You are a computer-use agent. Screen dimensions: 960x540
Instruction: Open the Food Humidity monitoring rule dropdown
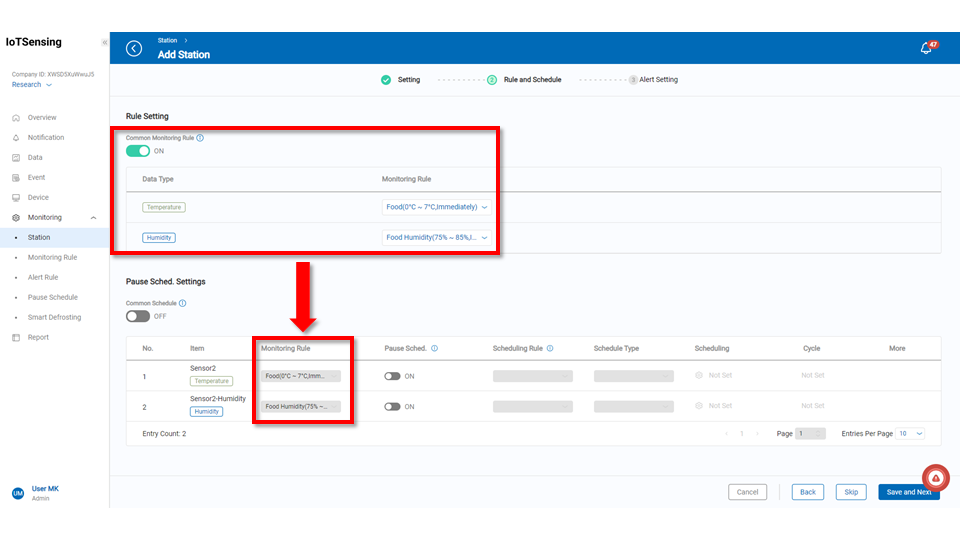438,238
